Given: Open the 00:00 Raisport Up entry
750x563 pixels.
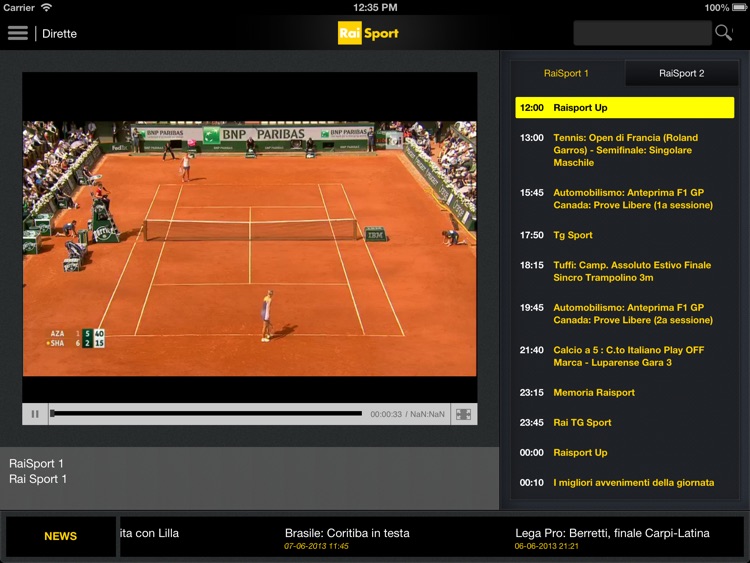Looking at the screenshot, I should coord(624,453).
